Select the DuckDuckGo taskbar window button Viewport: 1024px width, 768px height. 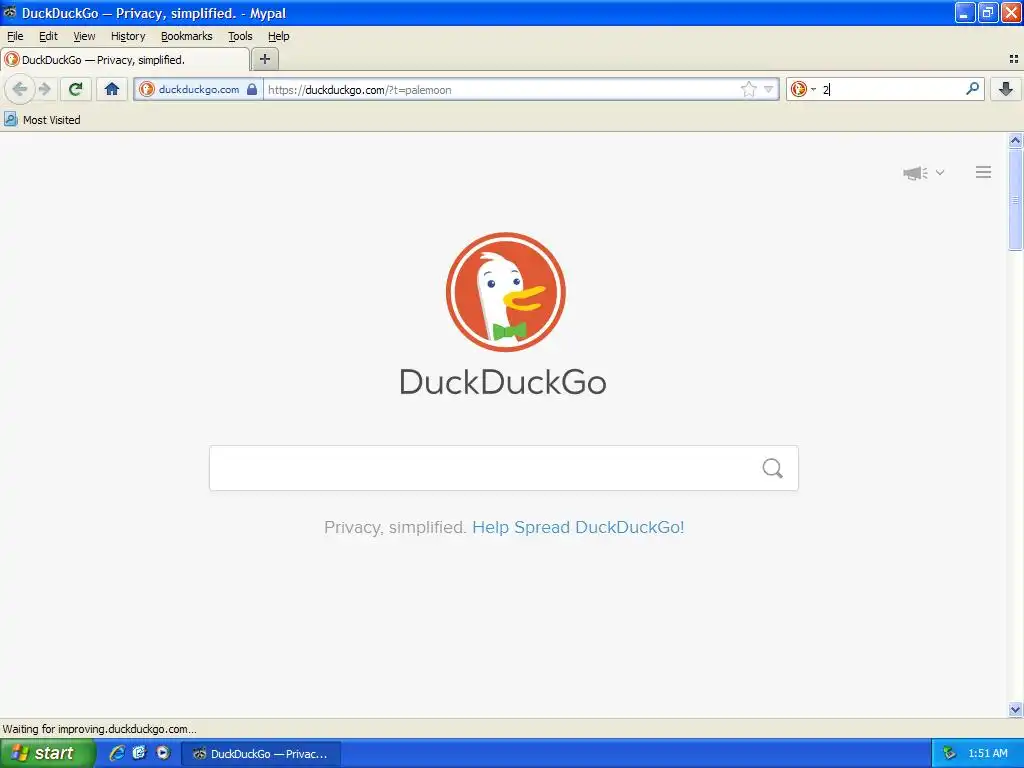pos(261,754)
